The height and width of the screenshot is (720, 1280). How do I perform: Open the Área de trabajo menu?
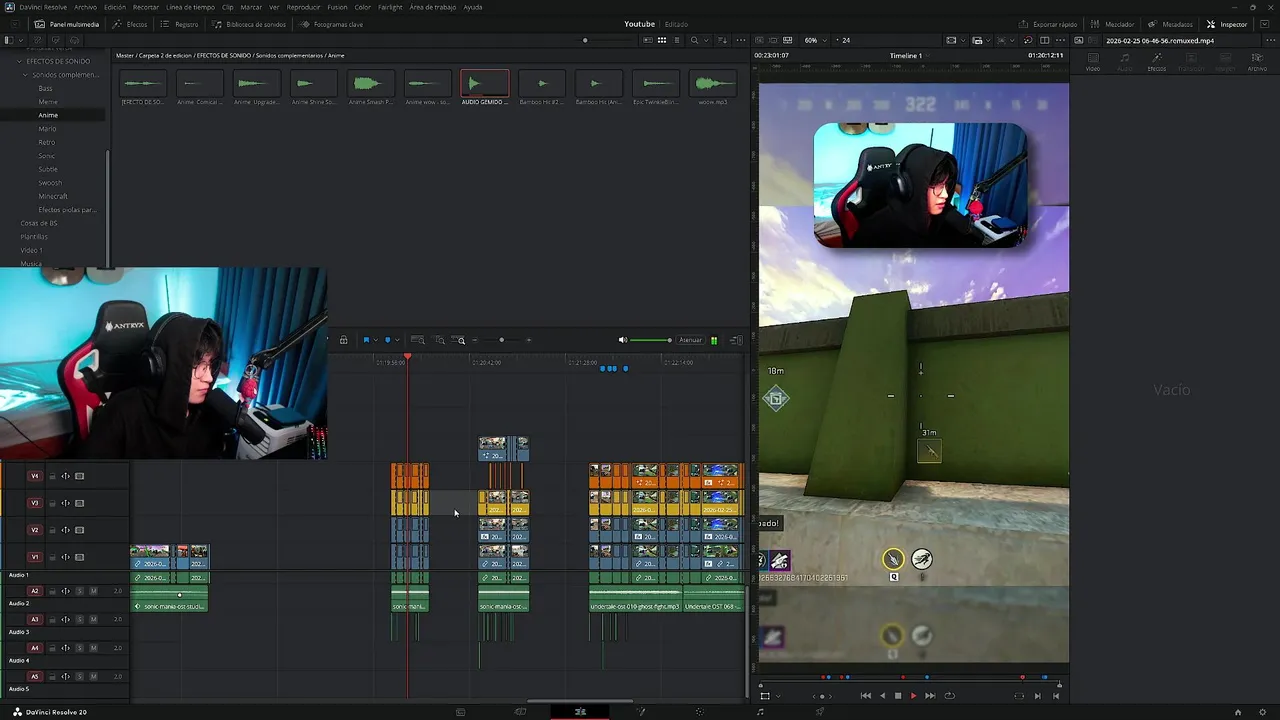coord(431,7)
